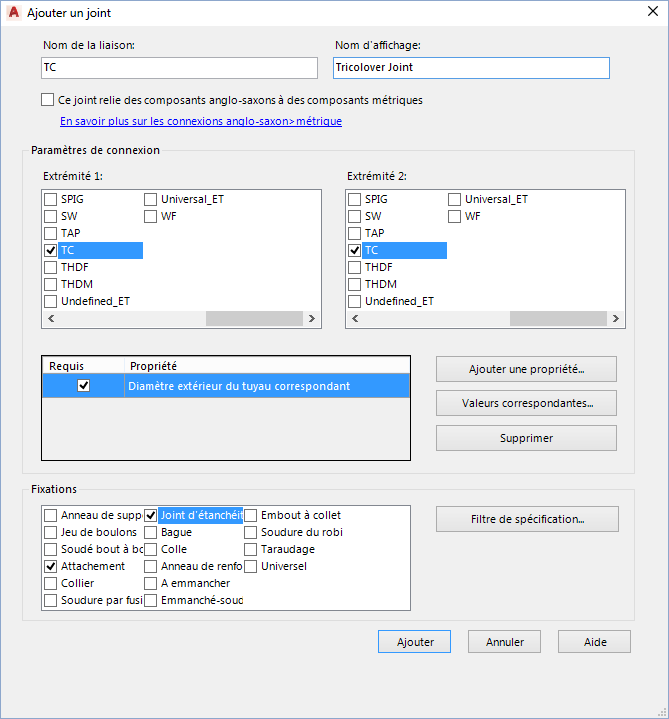
Task: Check SPIG under Extrémité 1
Action: (51, 199)
